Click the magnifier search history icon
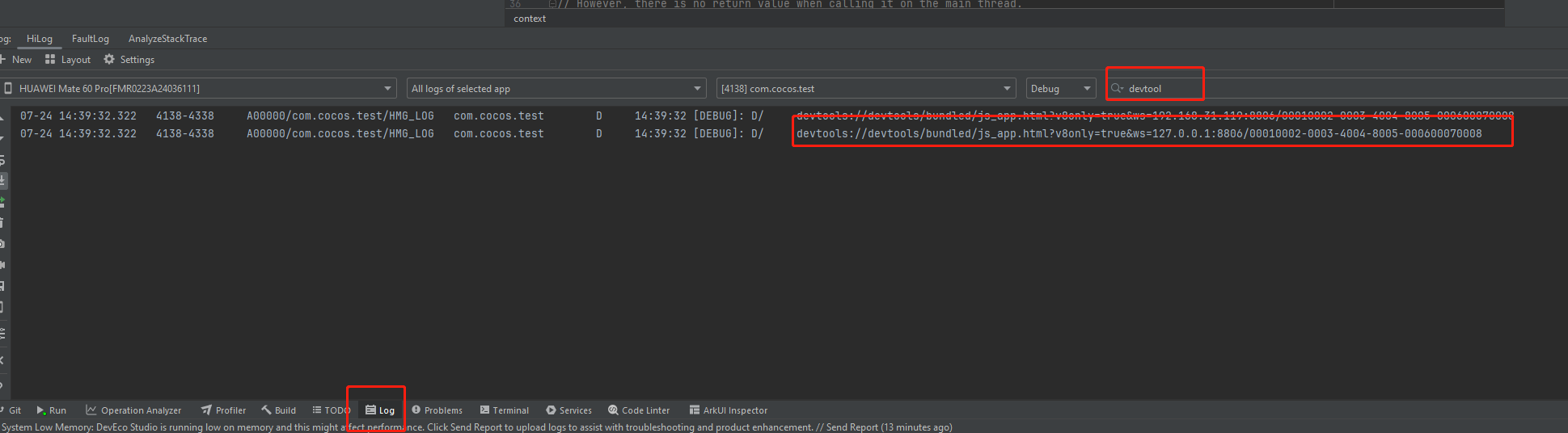The image size is (1568, 433). coord(1117,89)
